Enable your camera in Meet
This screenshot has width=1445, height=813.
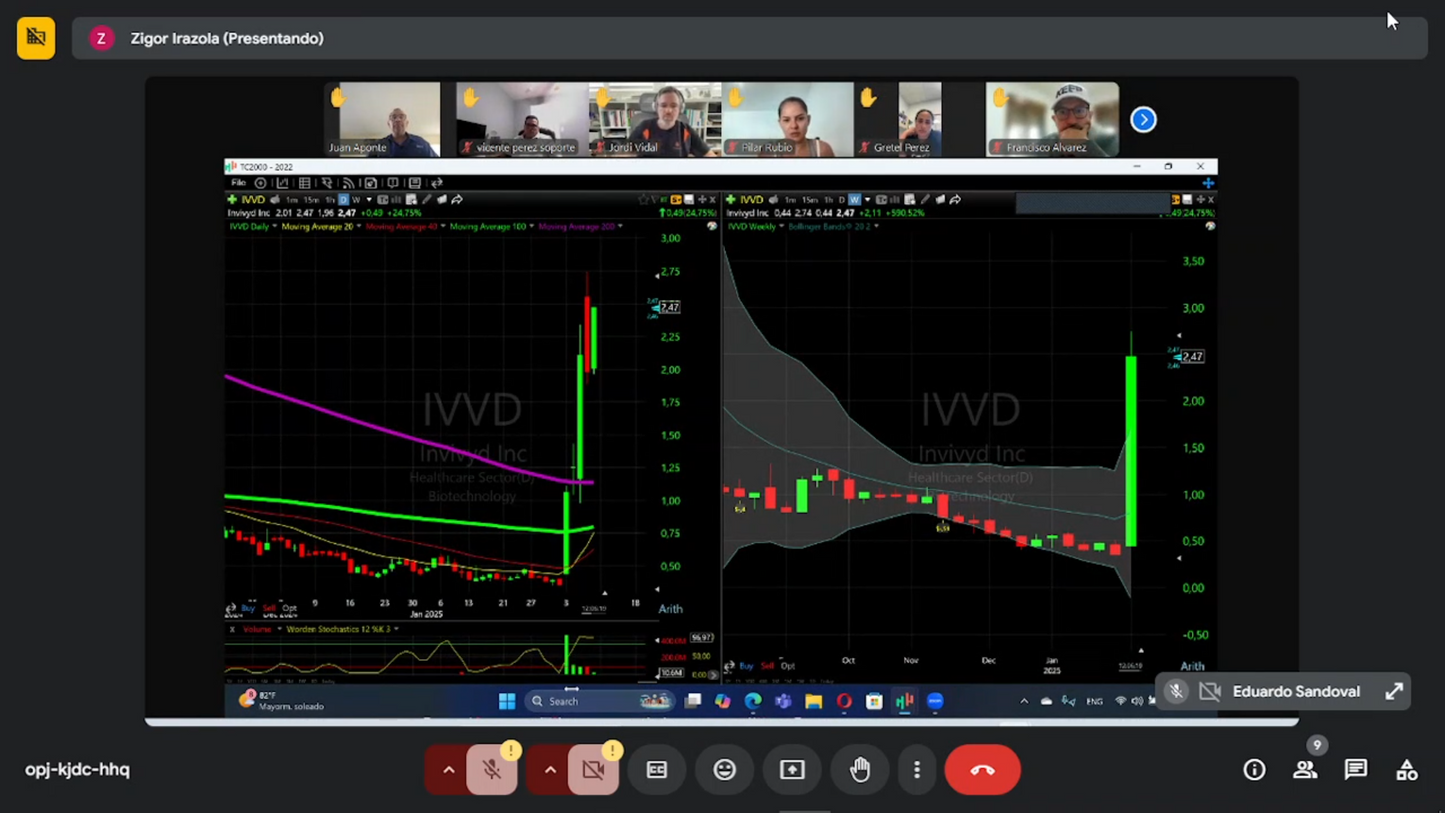tap(593, 769)
